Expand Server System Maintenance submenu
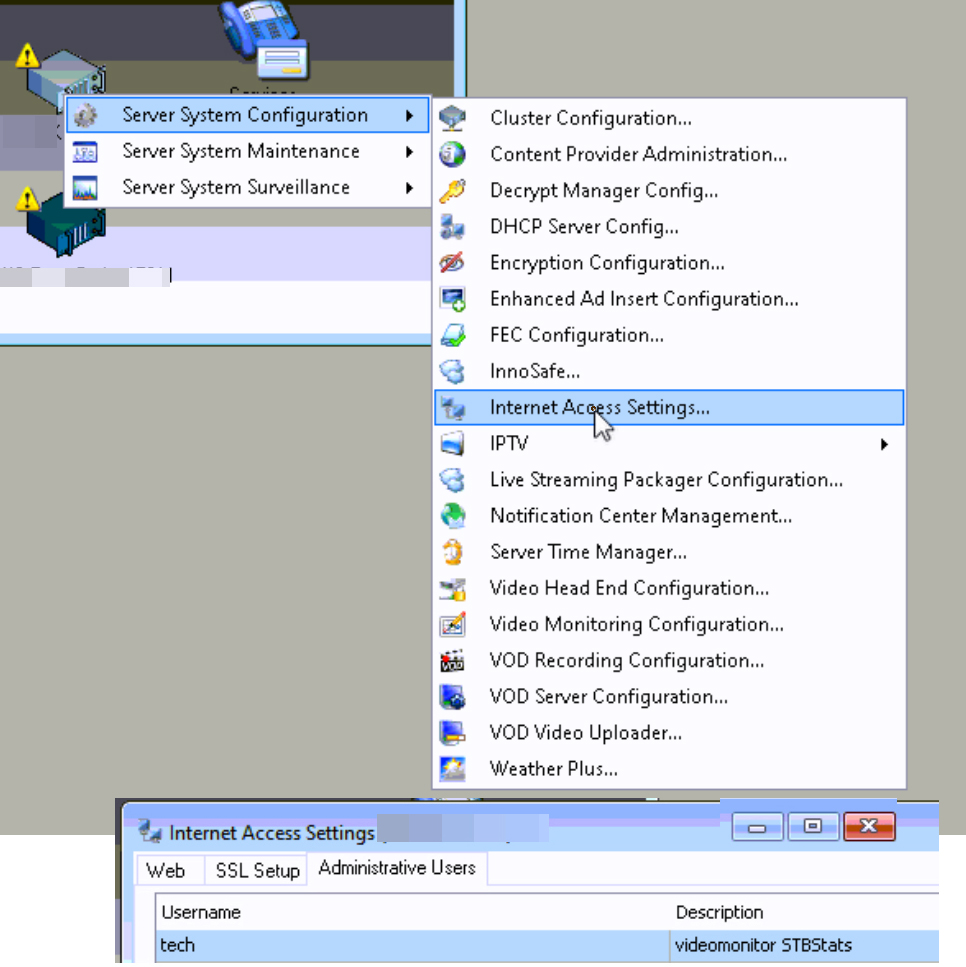Image resolution: width=966 pixels, height=967 pixels. (x=409, y=152)
